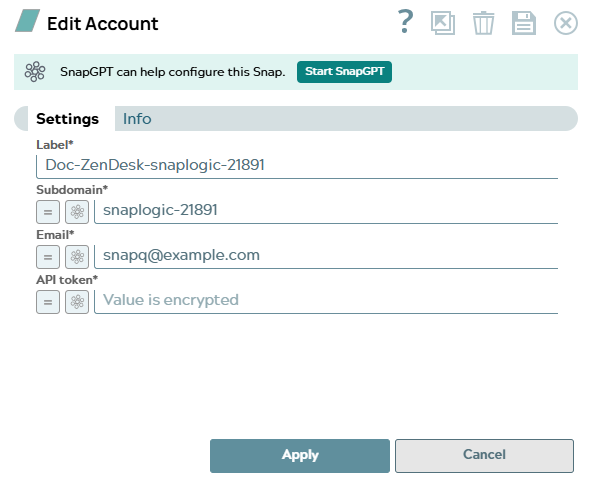Switch to the Settings tab
This screenshot has width=592, height=490.
tap(67, 119)
